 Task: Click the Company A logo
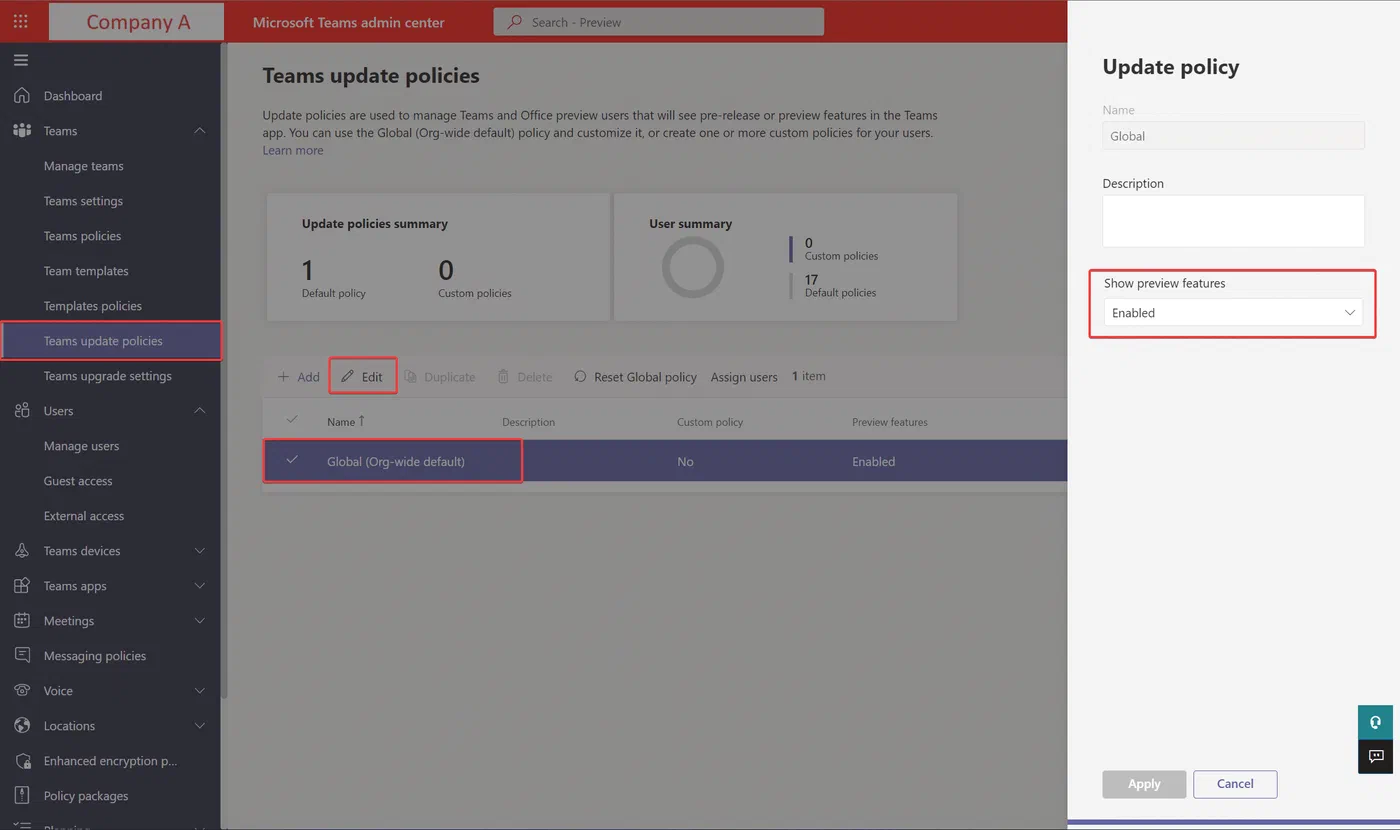click(136, 21)
